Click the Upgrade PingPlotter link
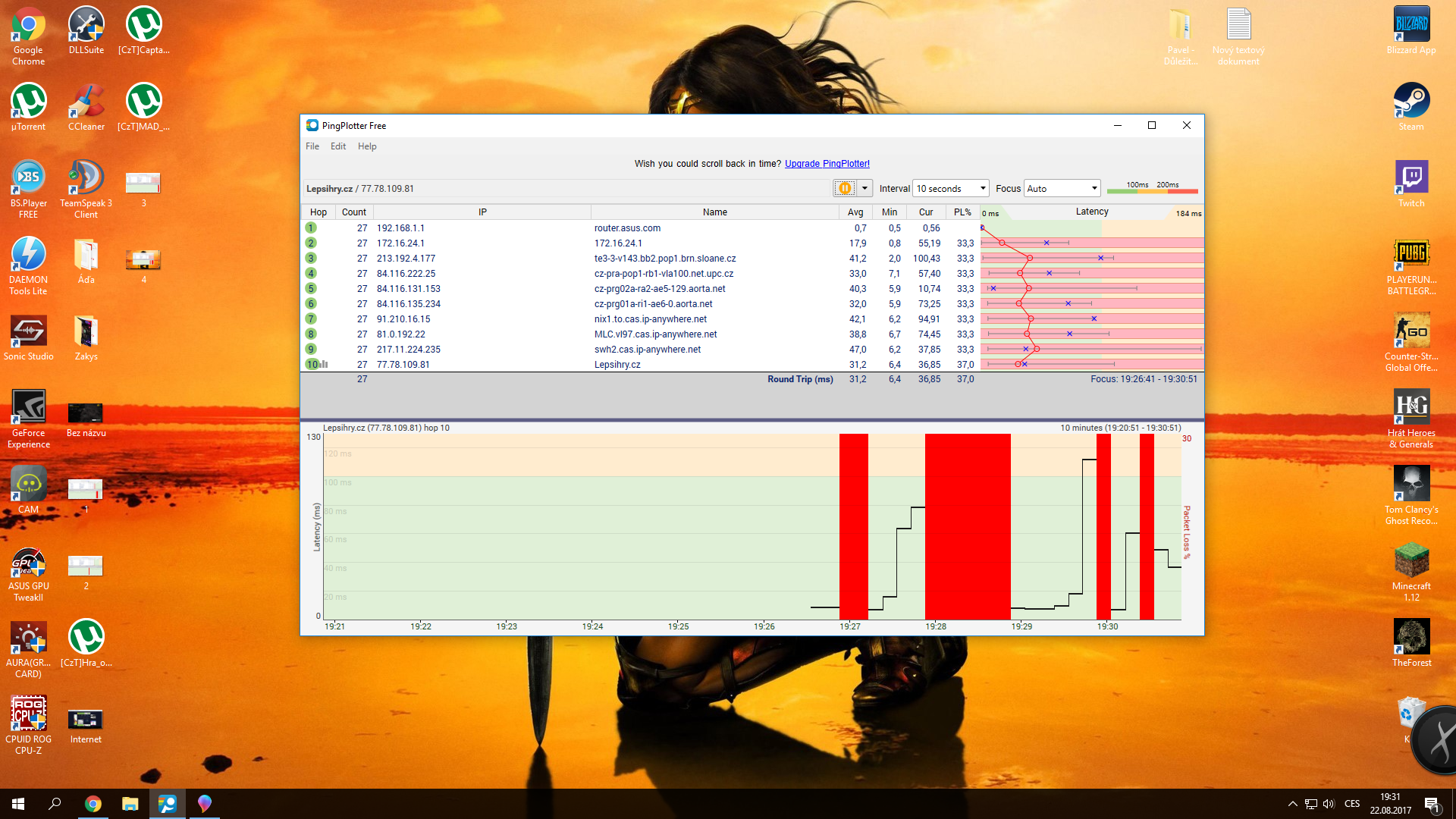Image resolution: width=1456 pixels, height=819 pixels. (x=827, y=164)
